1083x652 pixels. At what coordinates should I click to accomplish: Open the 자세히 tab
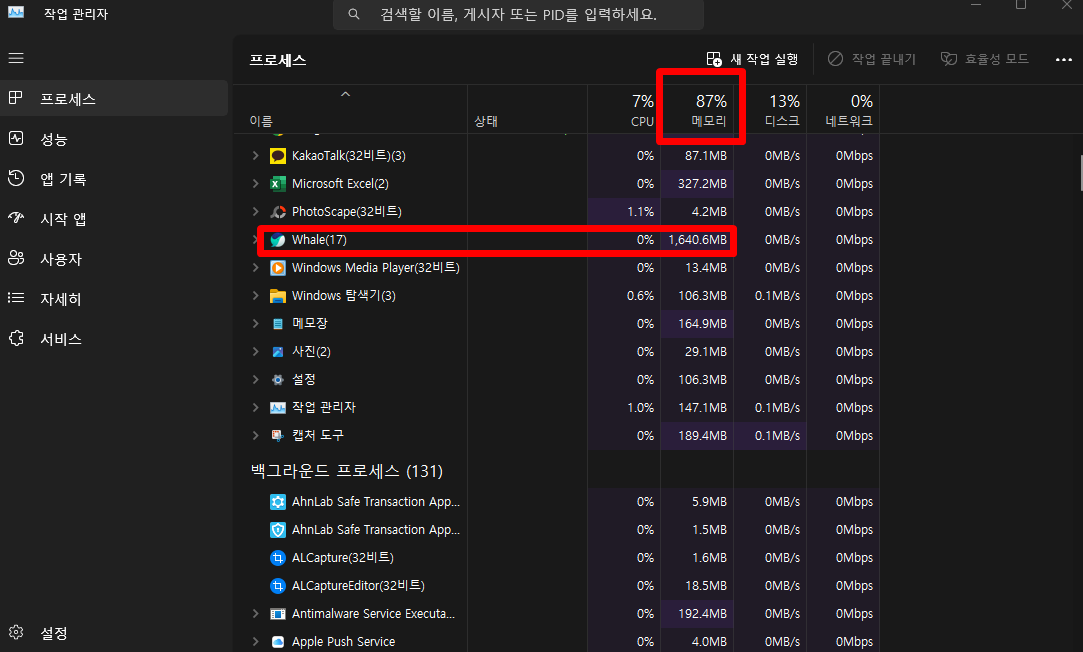pos(114,299)
